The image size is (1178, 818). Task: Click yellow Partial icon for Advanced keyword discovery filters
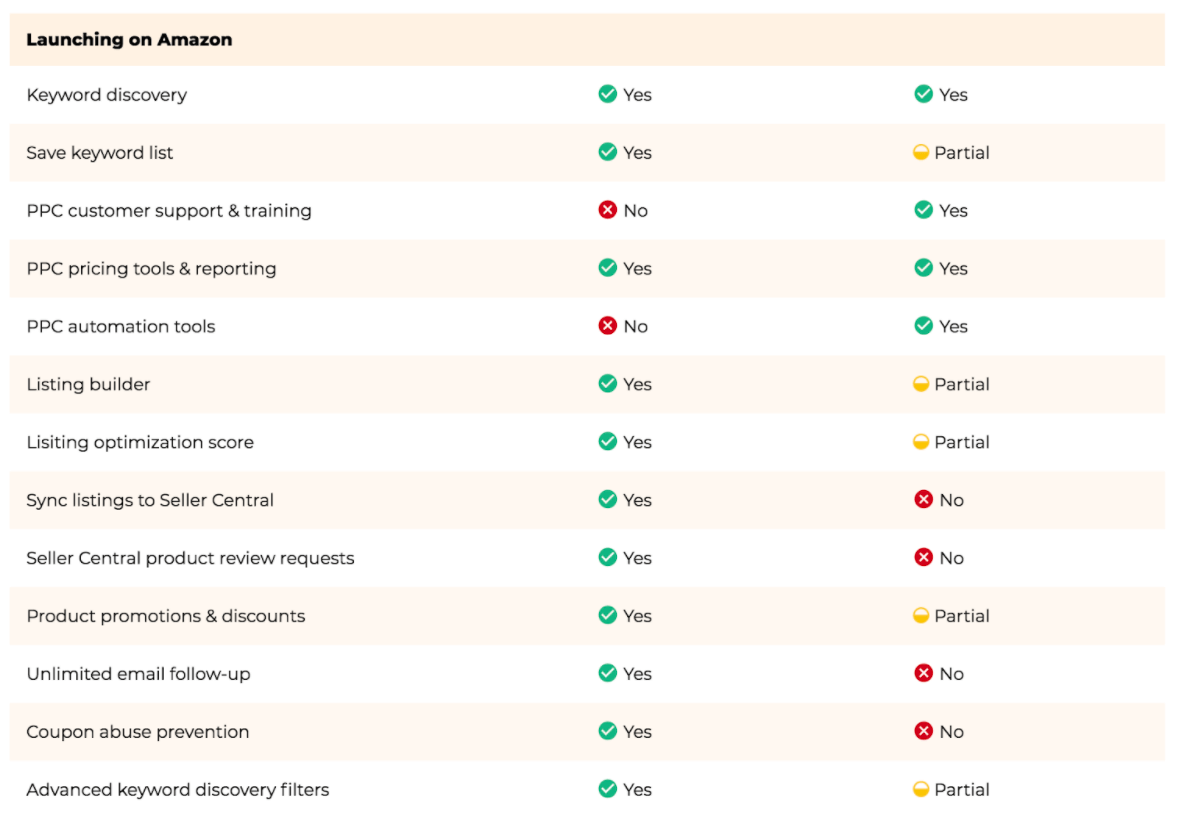point(920,789)
